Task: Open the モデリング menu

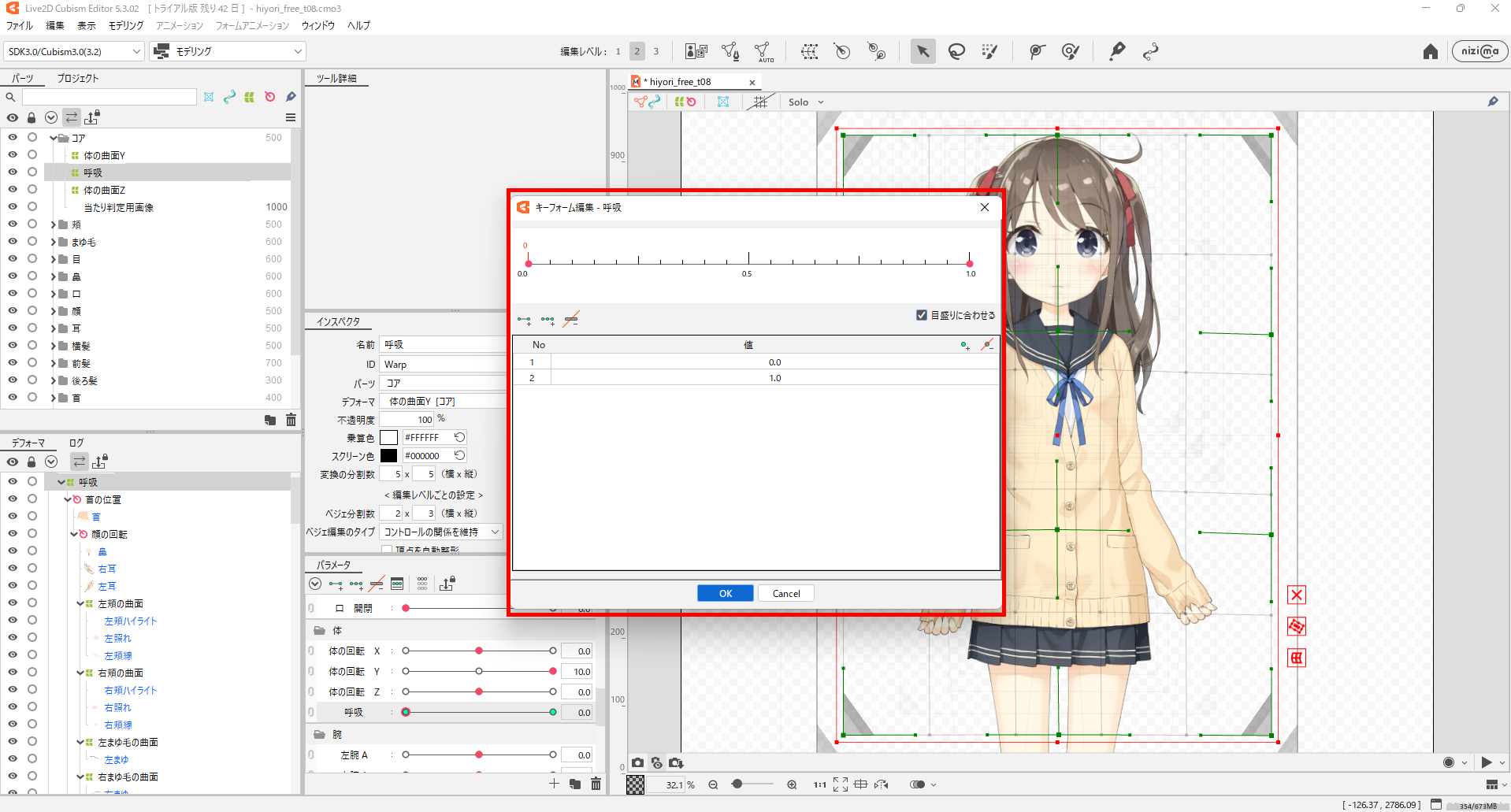Action: (x=126, y=26)
